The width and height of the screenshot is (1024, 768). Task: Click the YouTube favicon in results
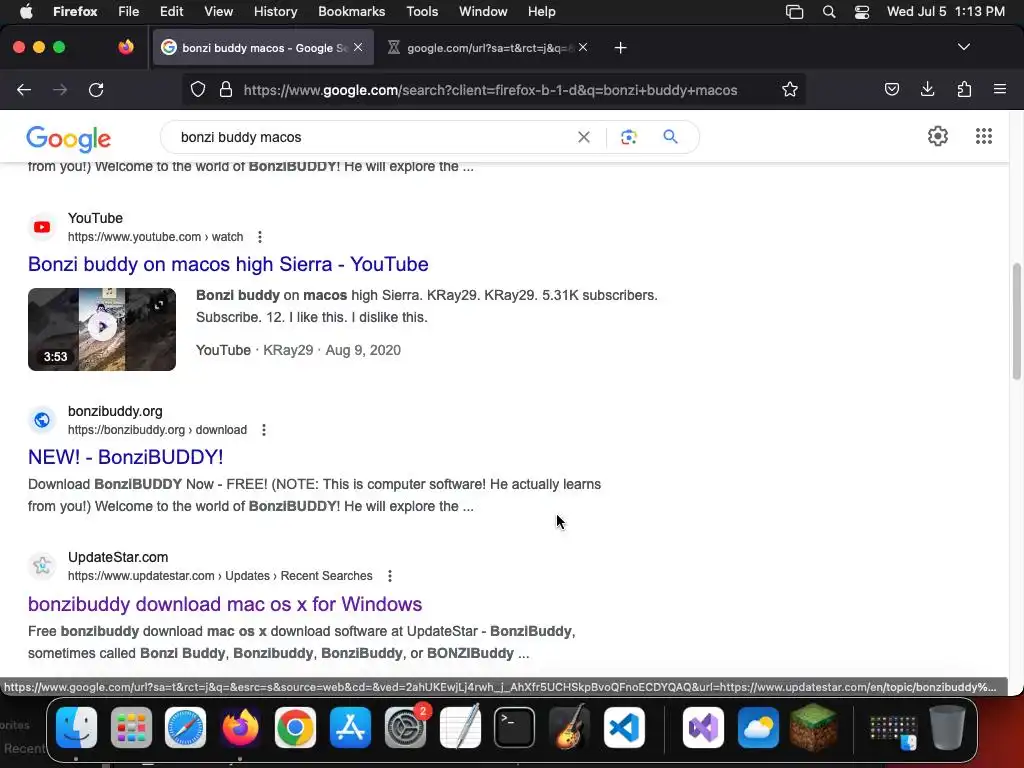coord(42,227)
